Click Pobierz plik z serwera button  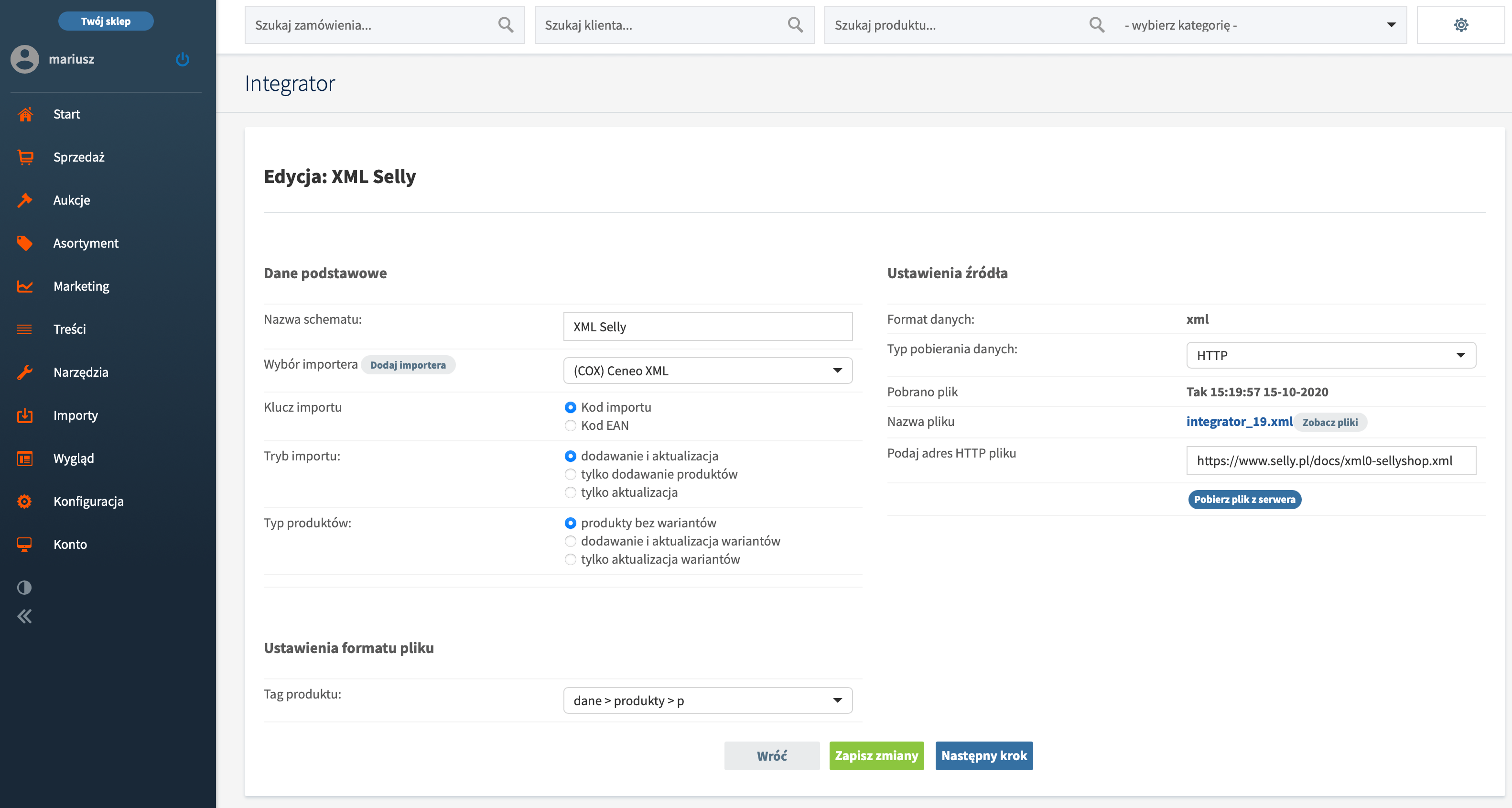(x=1244, y=500)
